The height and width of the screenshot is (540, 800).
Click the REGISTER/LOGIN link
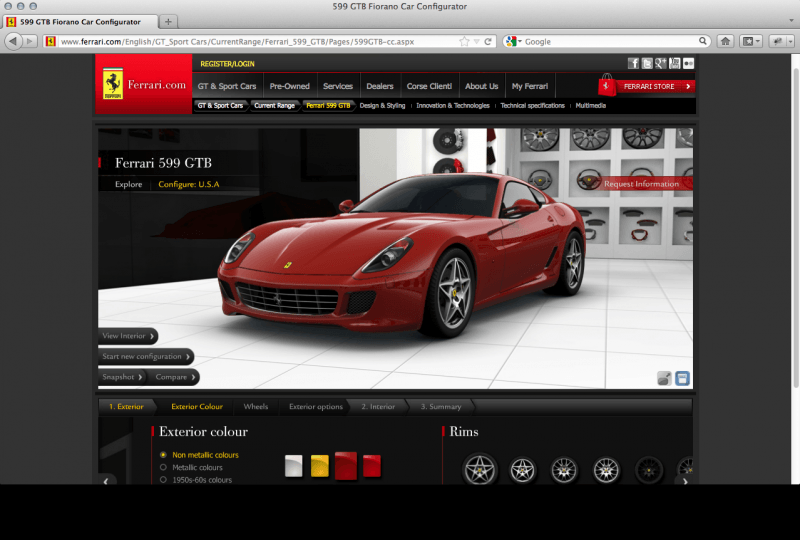coord(227,64)
